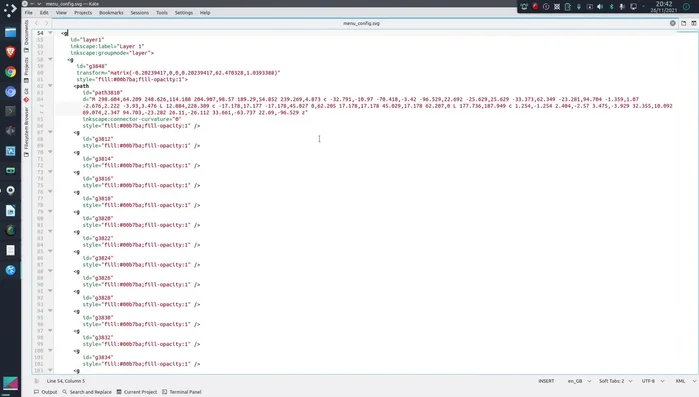Collapse the code fold at line 73
This screenshot has height=397, width=699.
(50, 172)
